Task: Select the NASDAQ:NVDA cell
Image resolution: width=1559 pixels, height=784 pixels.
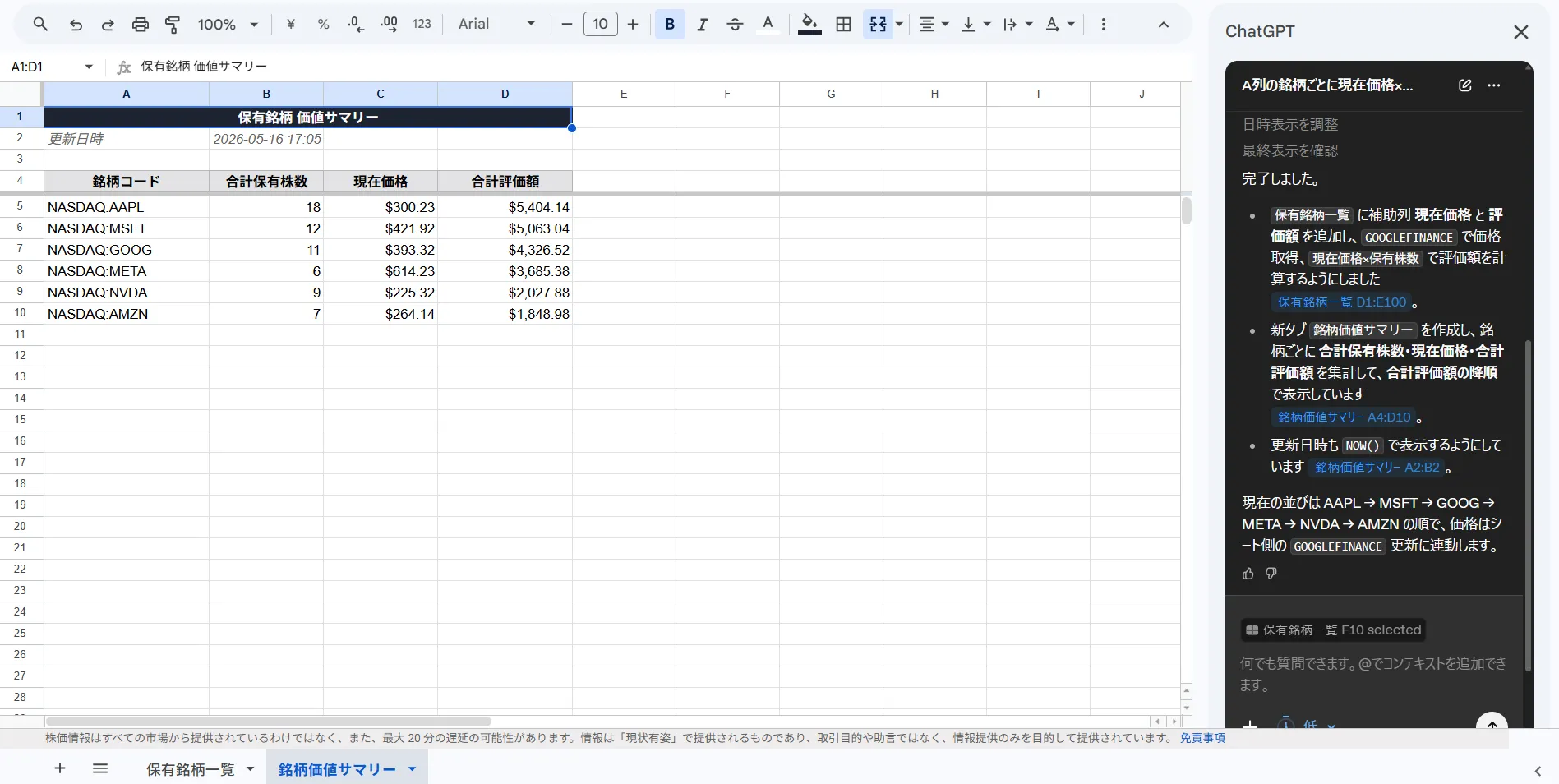Action: (127, 293)
